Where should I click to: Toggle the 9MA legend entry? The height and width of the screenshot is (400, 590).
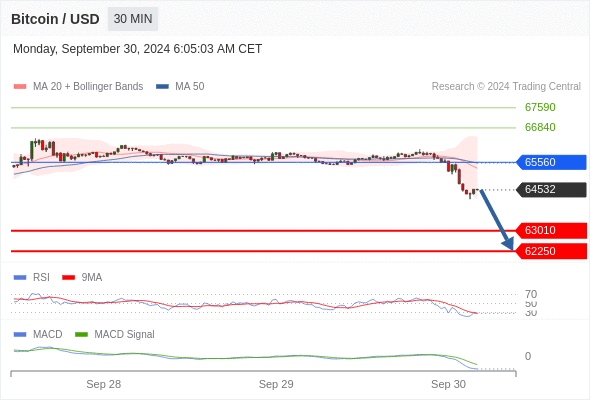[x=82, y=278]
